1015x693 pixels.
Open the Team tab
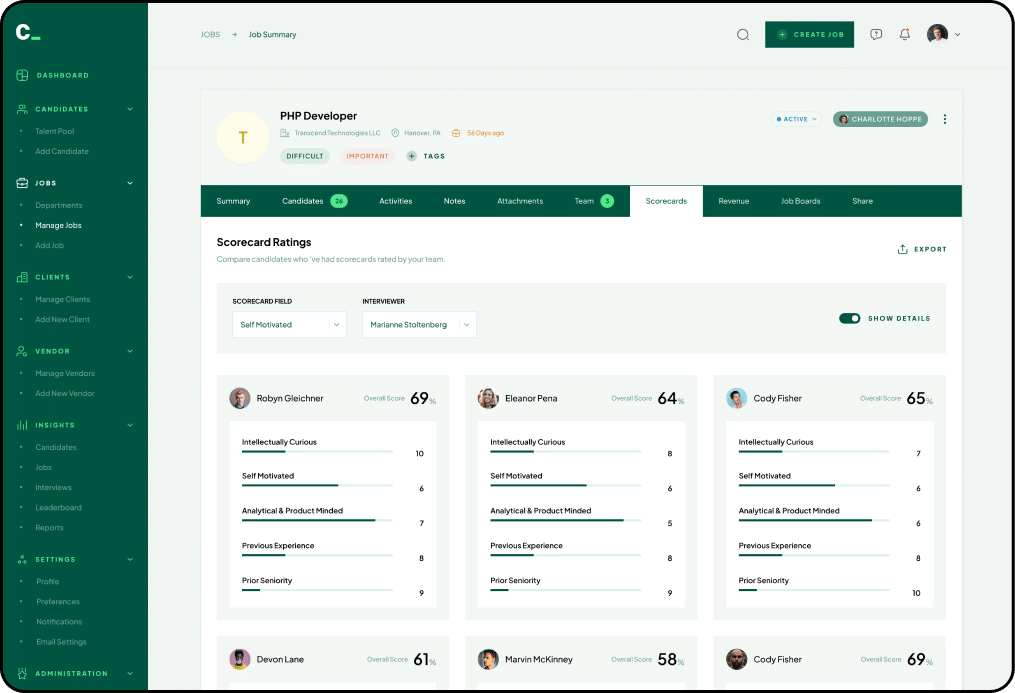pyautogui.click(x=594, y=201)
